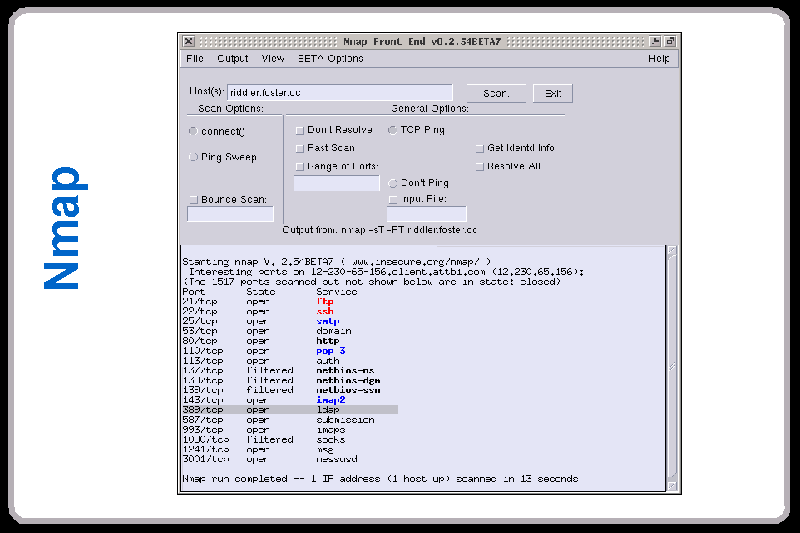Click the highlighted 389/tcp ldap row
The height and width of the screenshot is (533, 800).
(x=290, y=410)
